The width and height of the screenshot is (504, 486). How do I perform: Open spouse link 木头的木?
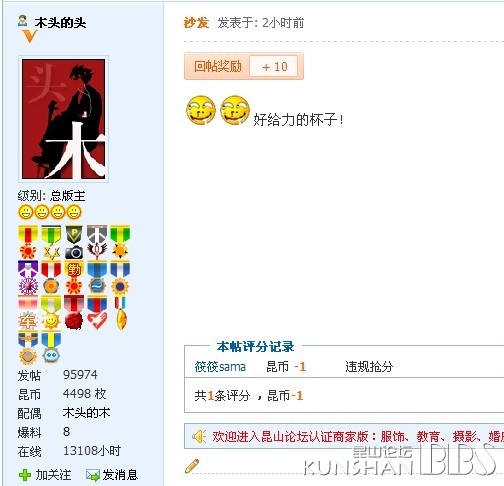(x=86, y=413)
